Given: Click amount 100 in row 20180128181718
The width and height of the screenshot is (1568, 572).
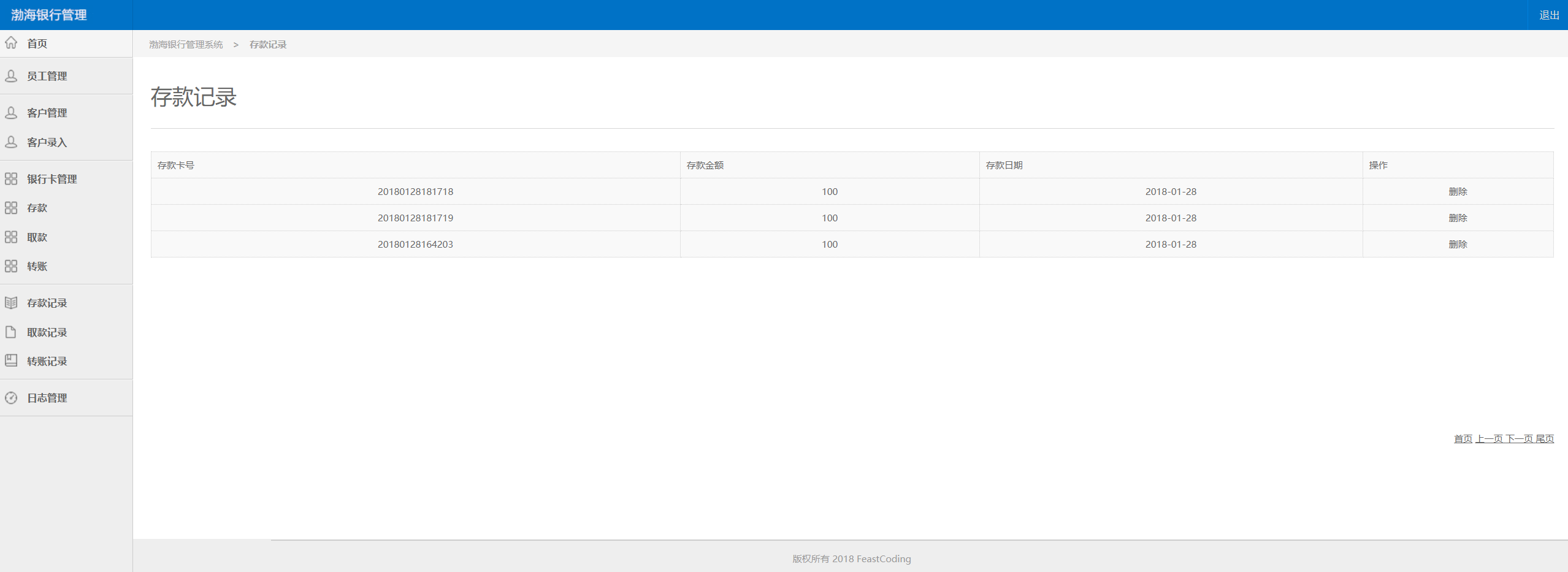Looking at the screenshot, I should pyautogui.click(x=830, y=192).
